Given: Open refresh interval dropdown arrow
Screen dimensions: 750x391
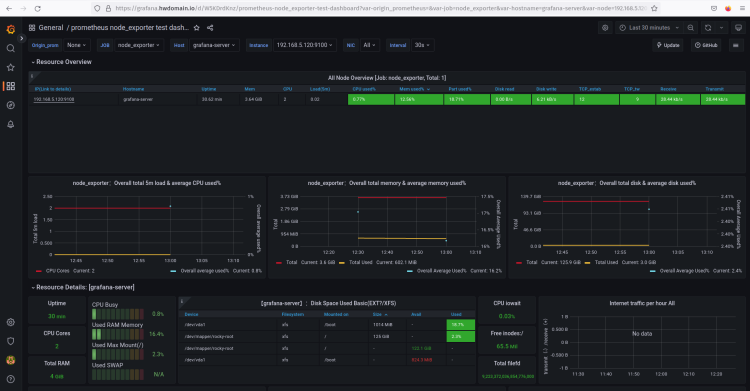Looking at the screenshot, I should (x=721, y=28).
